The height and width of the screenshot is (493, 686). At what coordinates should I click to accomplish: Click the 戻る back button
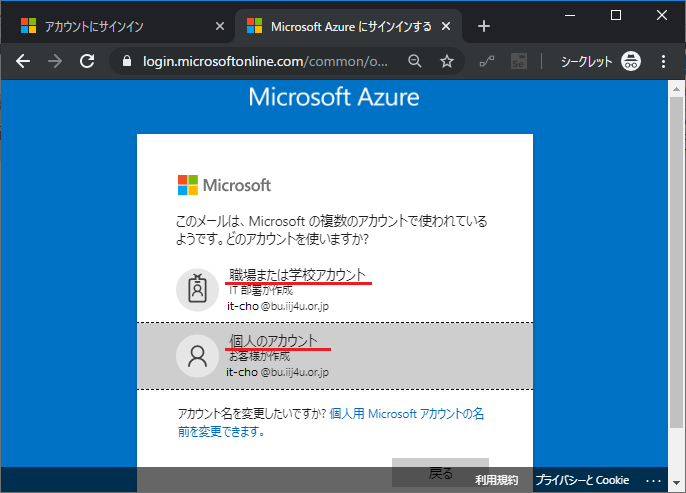(x=440, y=472)
